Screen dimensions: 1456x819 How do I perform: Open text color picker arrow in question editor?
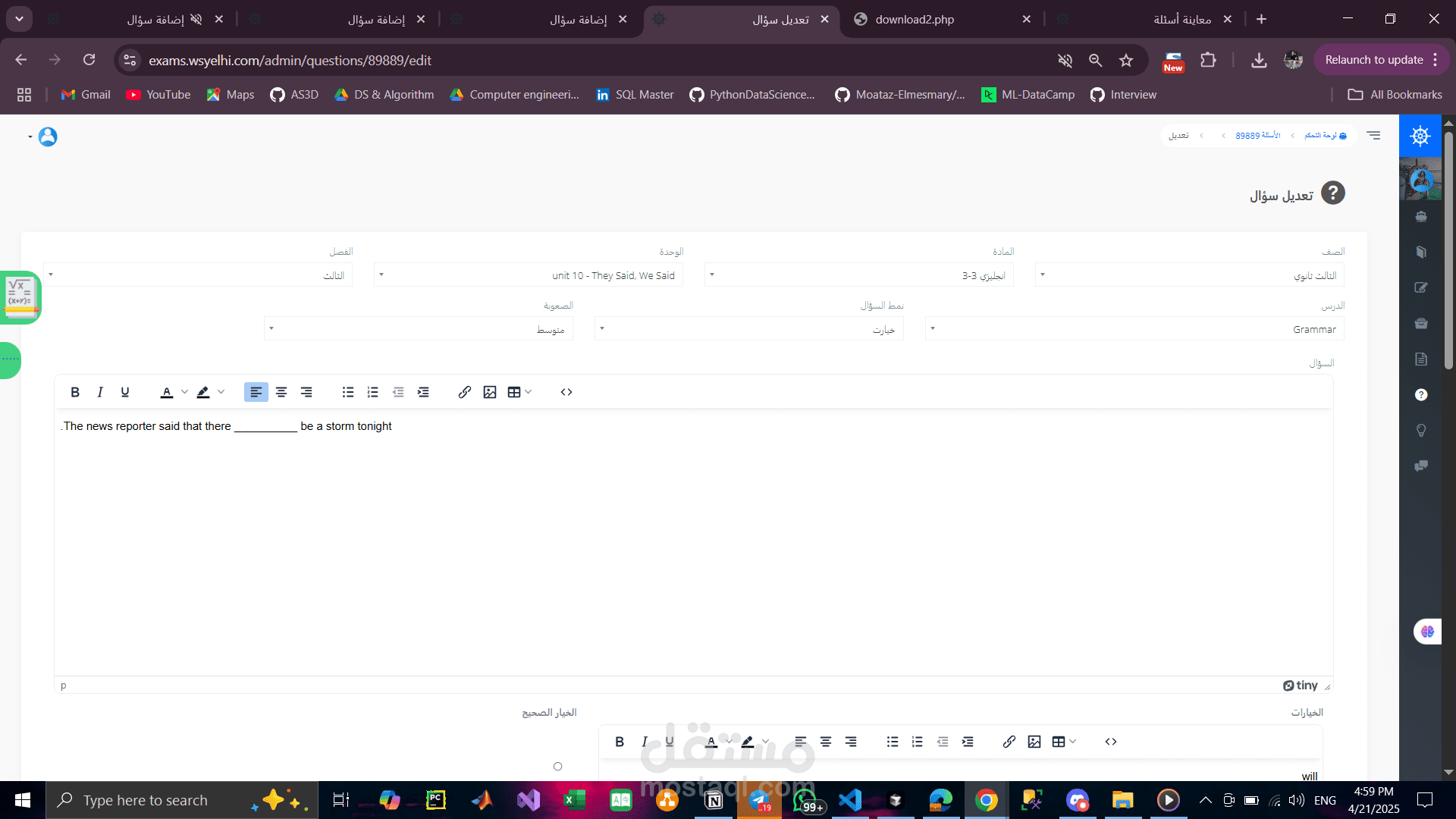(x=184, y=392)
